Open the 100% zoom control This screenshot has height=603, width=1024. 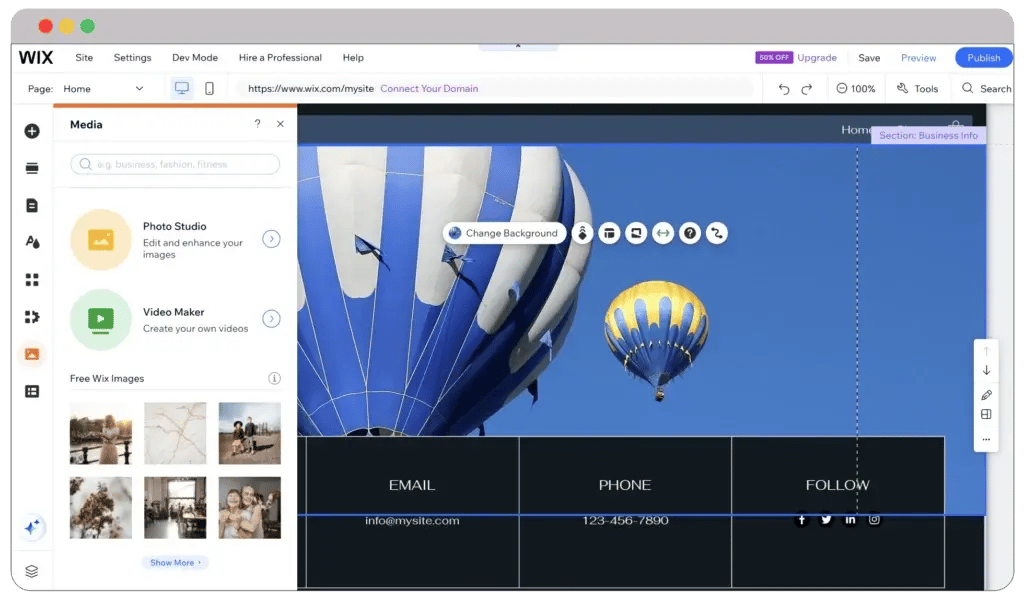click(856, 89)
